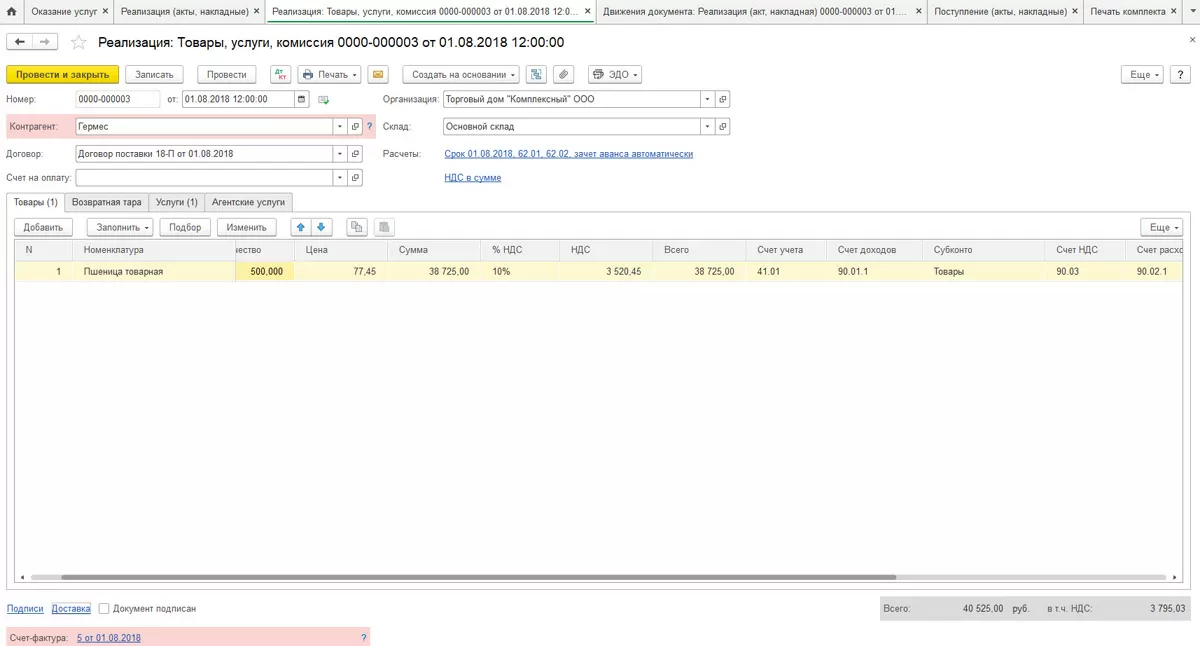The height and width of the screenshot is (646, 1200).
Task: Open the Расчеты link starting with Срок 01.08.2018
Action: 568,154
